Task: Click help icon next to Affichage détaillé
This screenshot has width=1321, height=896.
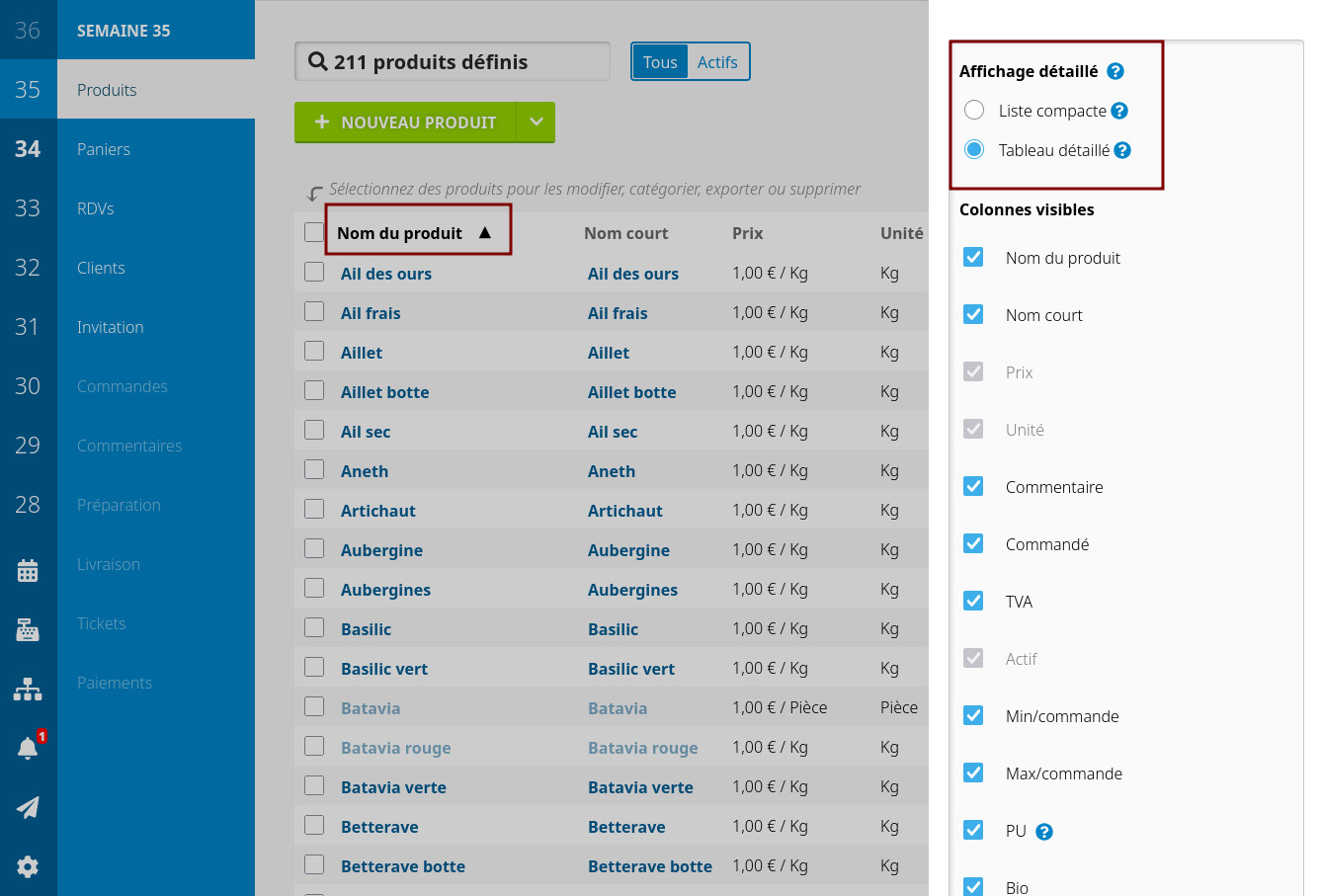Action: 1115,71
